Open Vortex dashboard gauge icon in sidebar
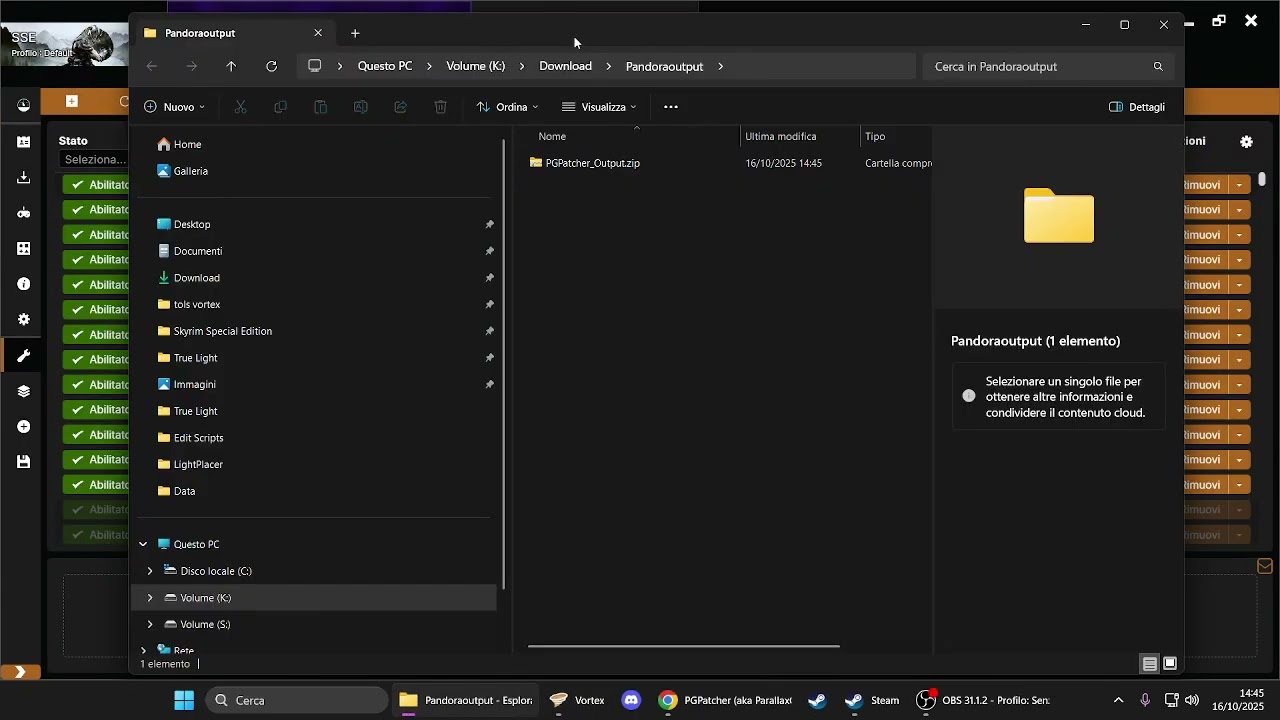The width and height of the screenshot is (1280, 720). click(23, 105)
